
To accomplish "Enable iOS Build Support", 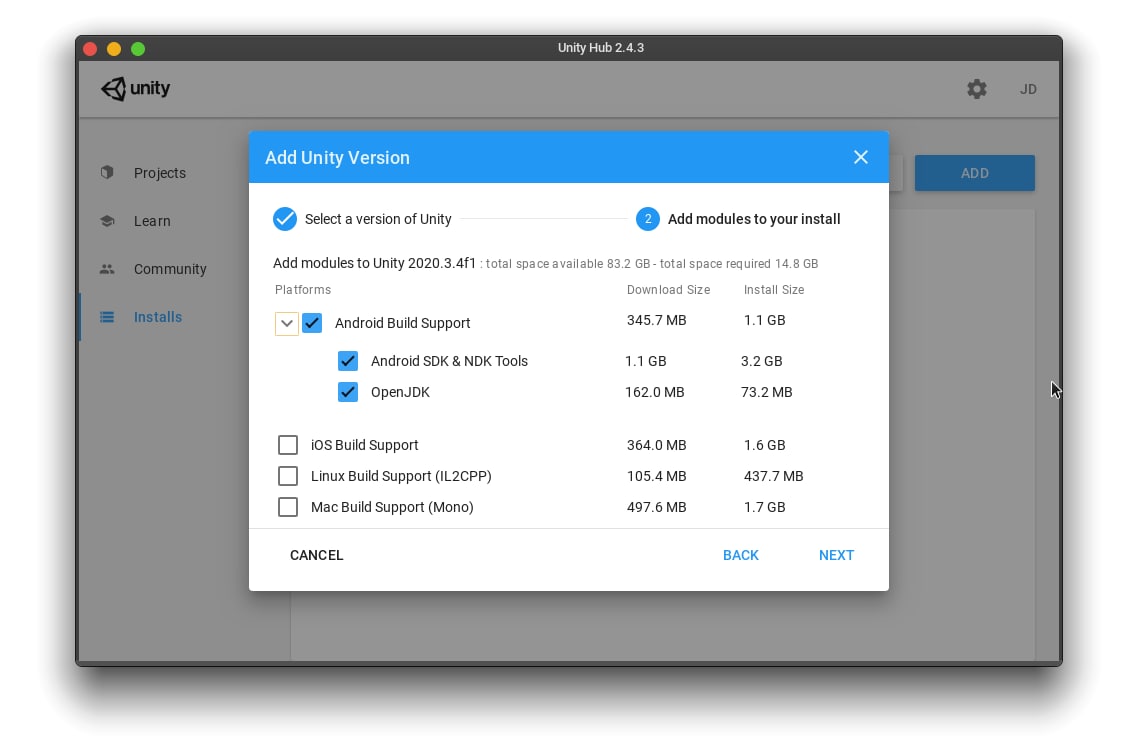I will tap(288, 444).
